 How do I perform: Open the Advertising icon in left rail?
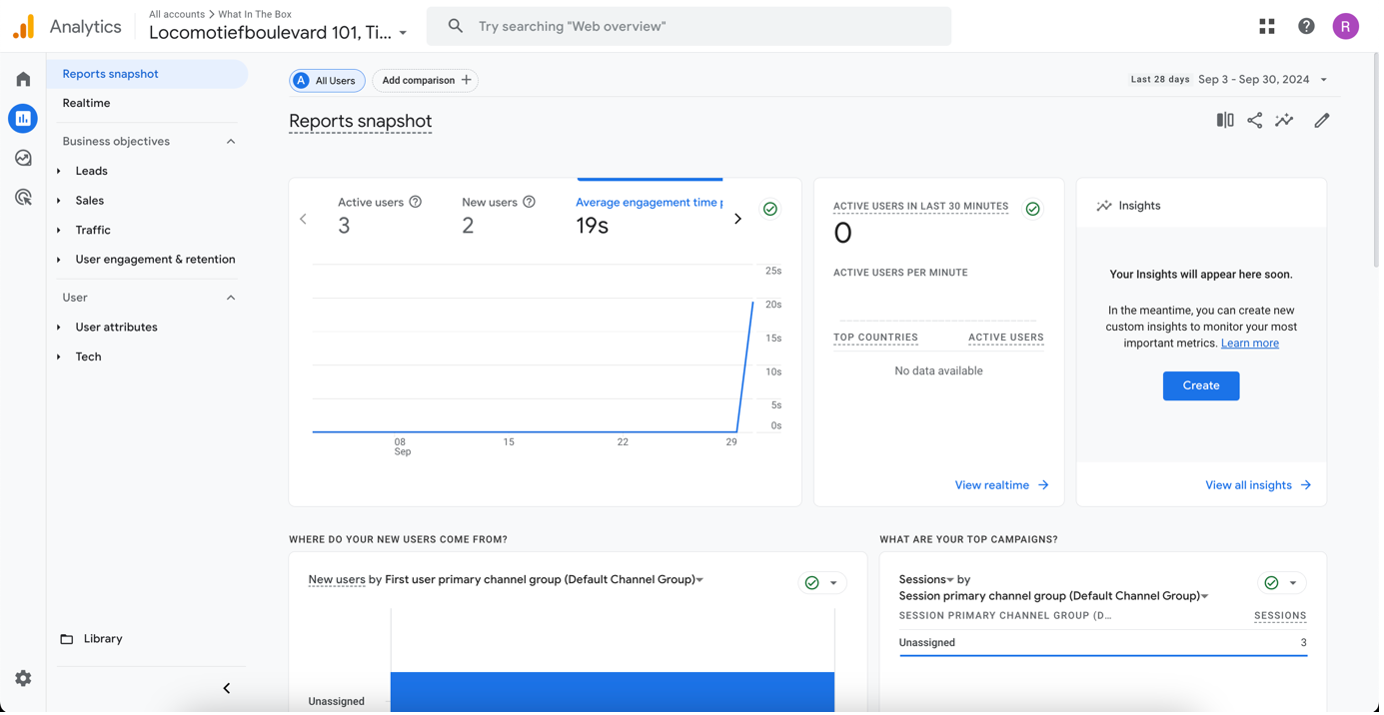[23, 197]
